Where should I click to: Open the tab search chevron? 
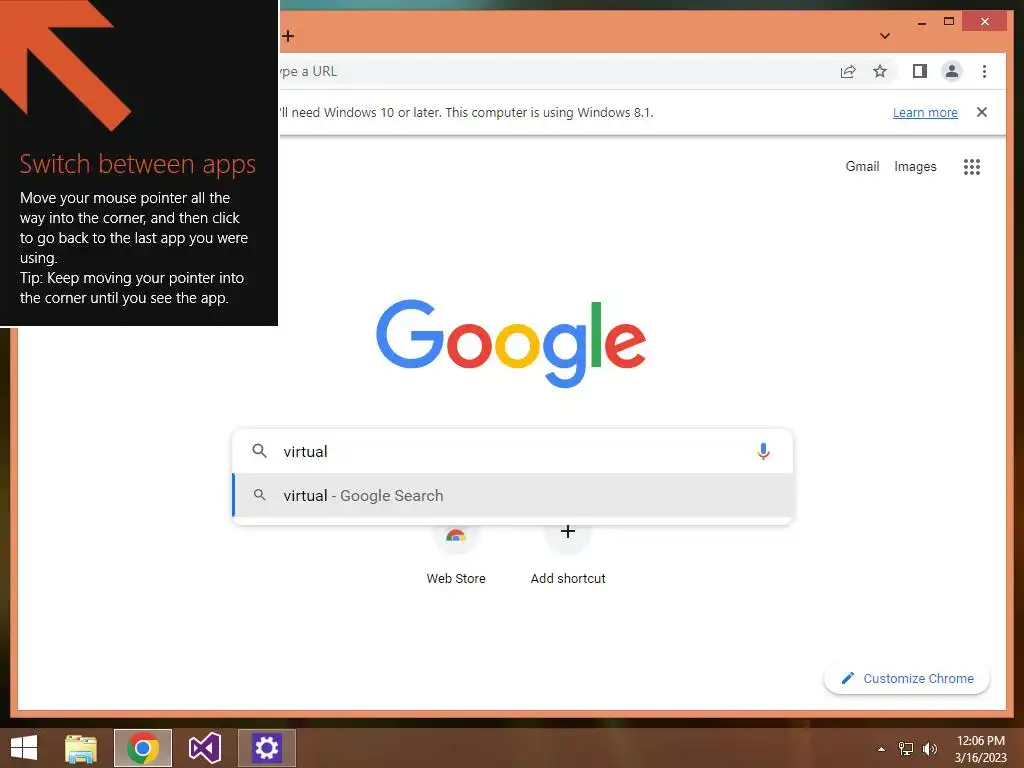click(x=885, y=36)
